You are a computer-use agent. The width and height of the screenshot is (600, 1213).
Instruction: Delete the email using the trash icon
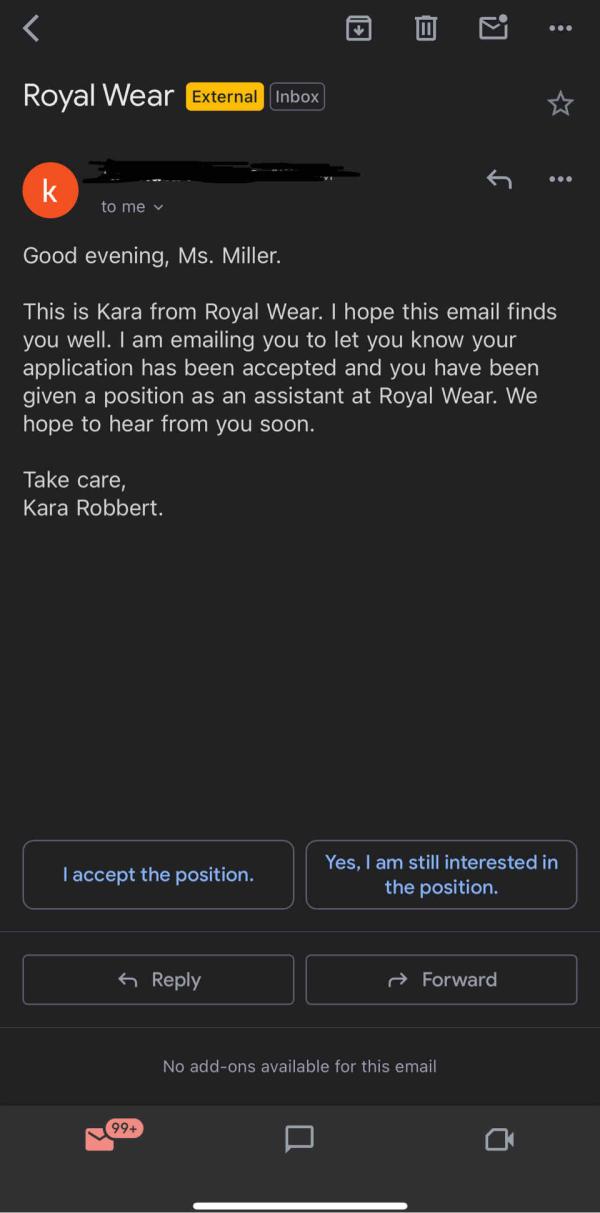426,29
